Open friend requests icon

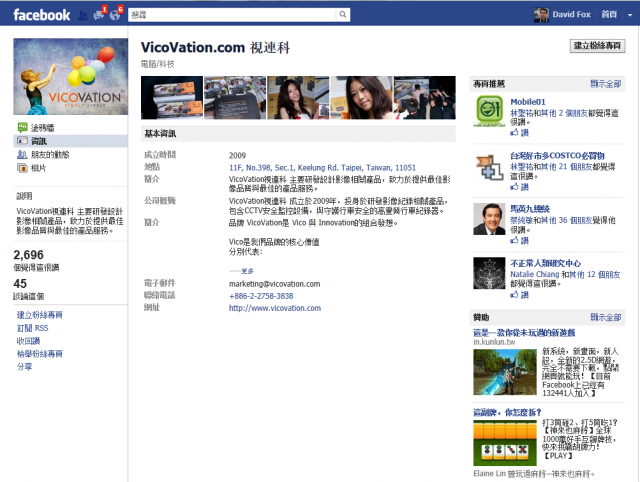83,16
